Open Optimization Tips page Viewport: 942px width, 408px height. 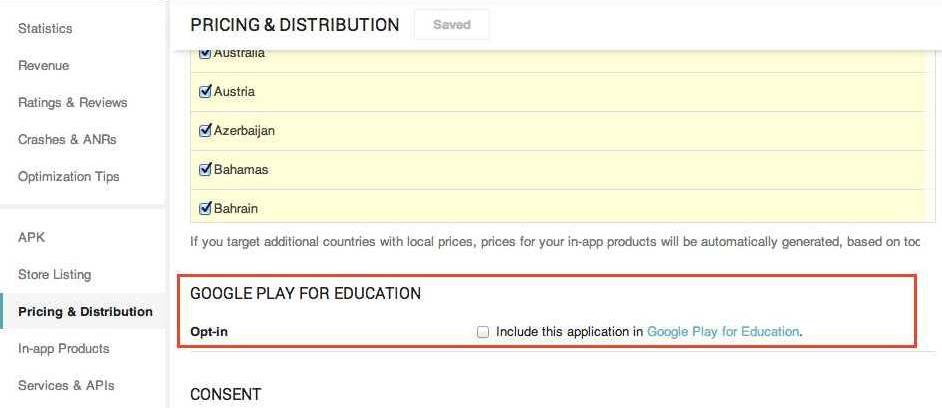pos(68,176)
